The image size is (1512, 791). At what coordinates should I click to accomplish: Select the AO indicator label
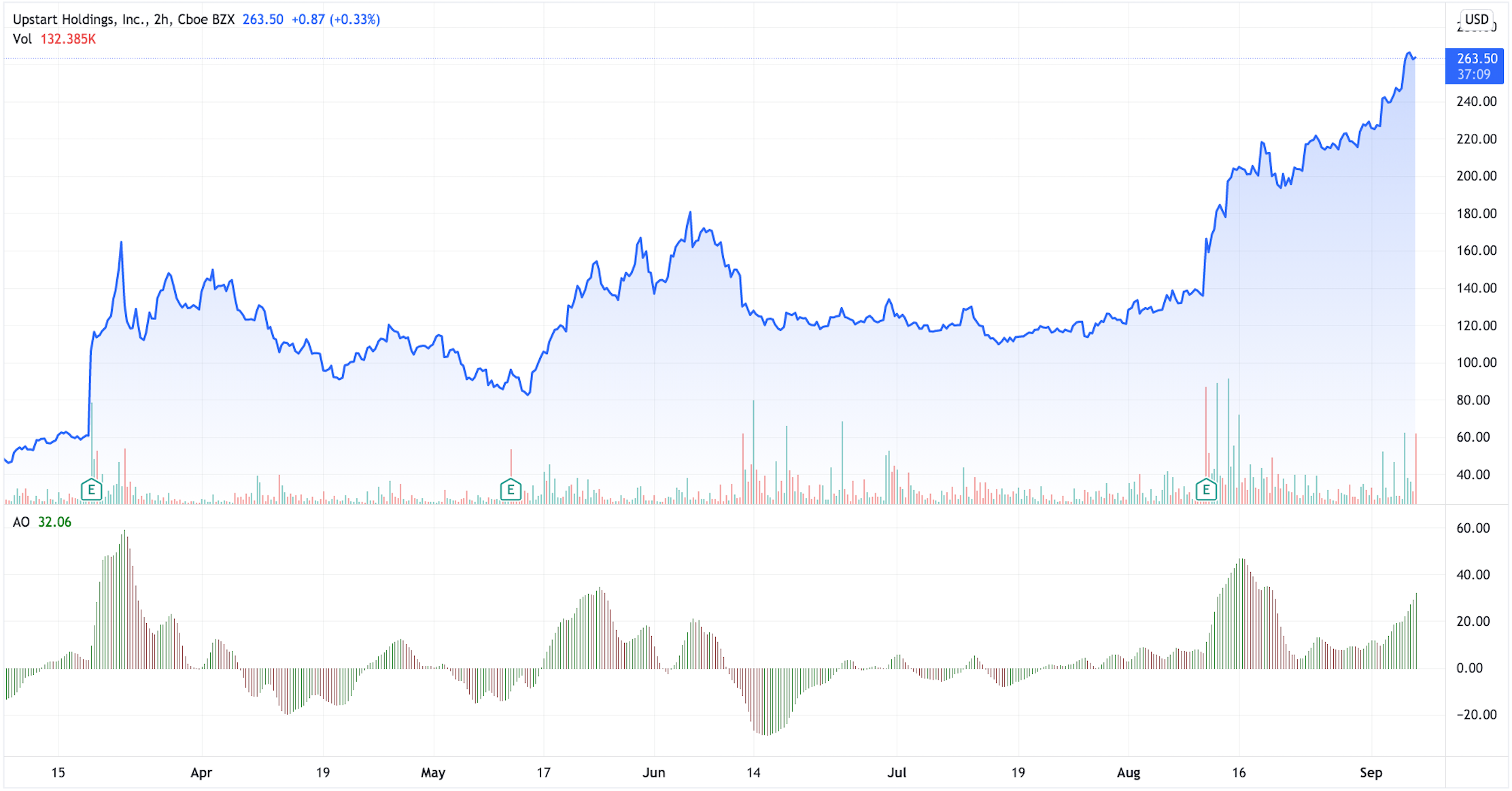coord(21,522)
